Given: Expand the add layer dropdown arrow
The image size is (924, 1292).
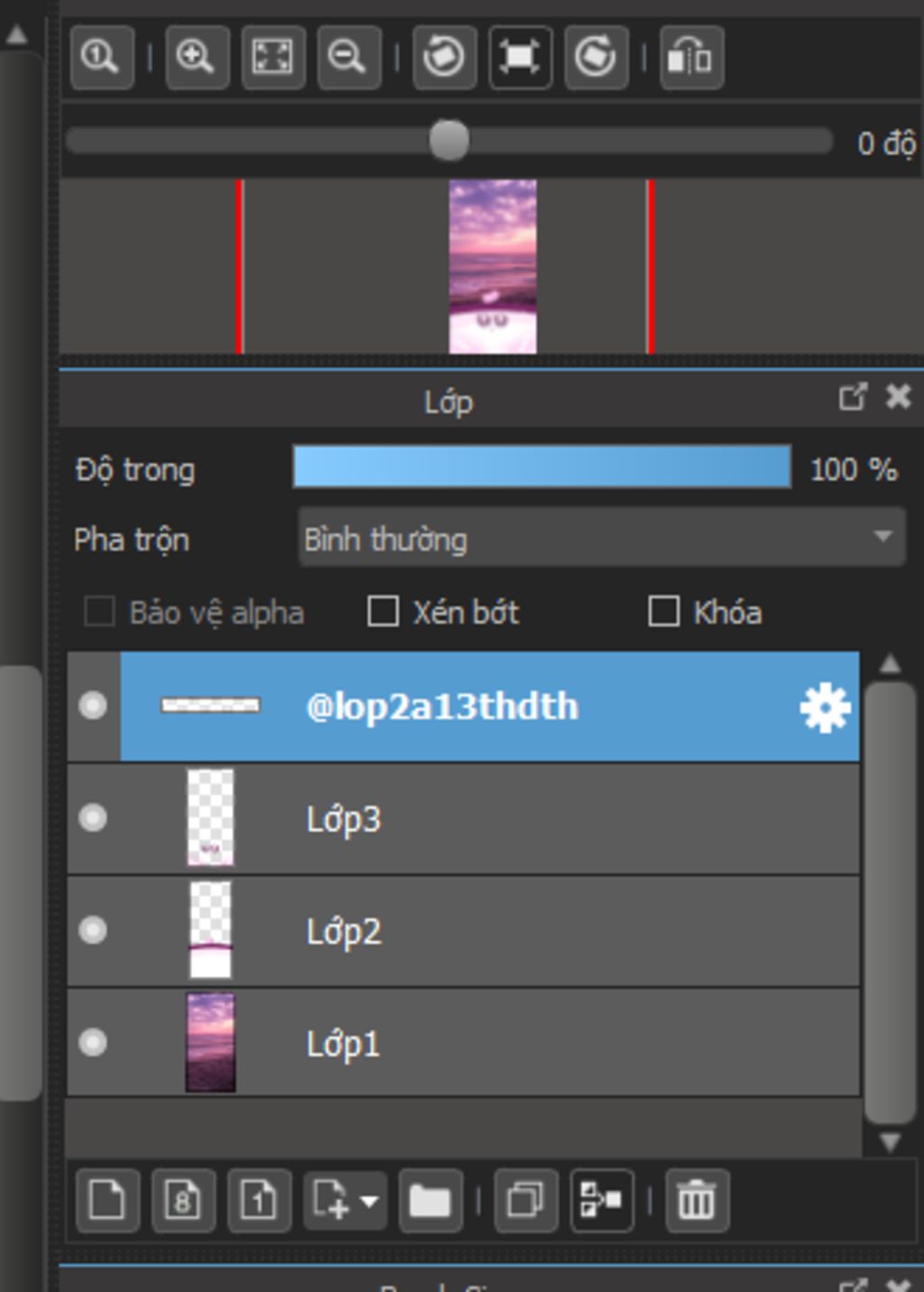Looking at the screenshot, I should [x=369, y=1201].
